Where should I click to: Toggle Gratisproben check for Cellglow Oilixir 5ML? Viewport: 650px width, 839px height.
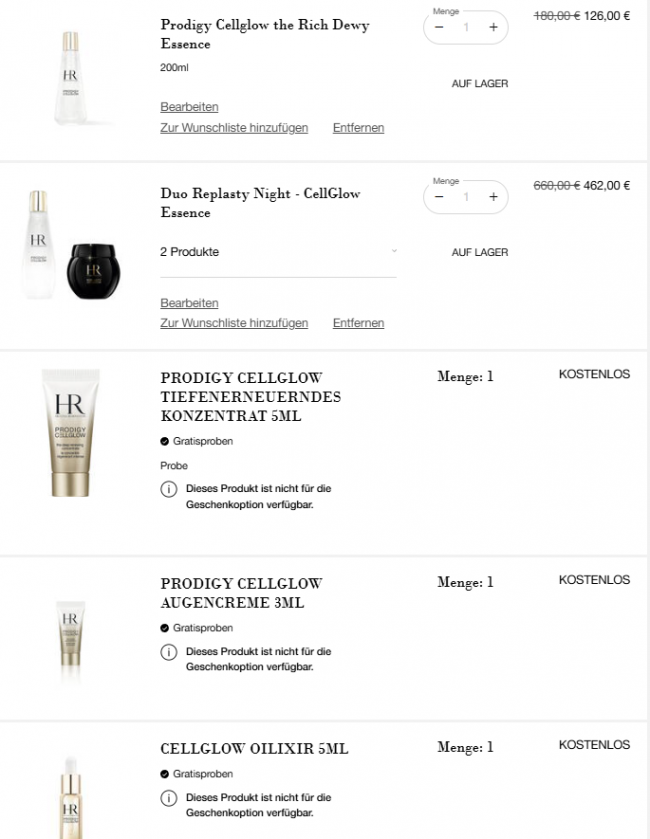(x=164, y=774)
